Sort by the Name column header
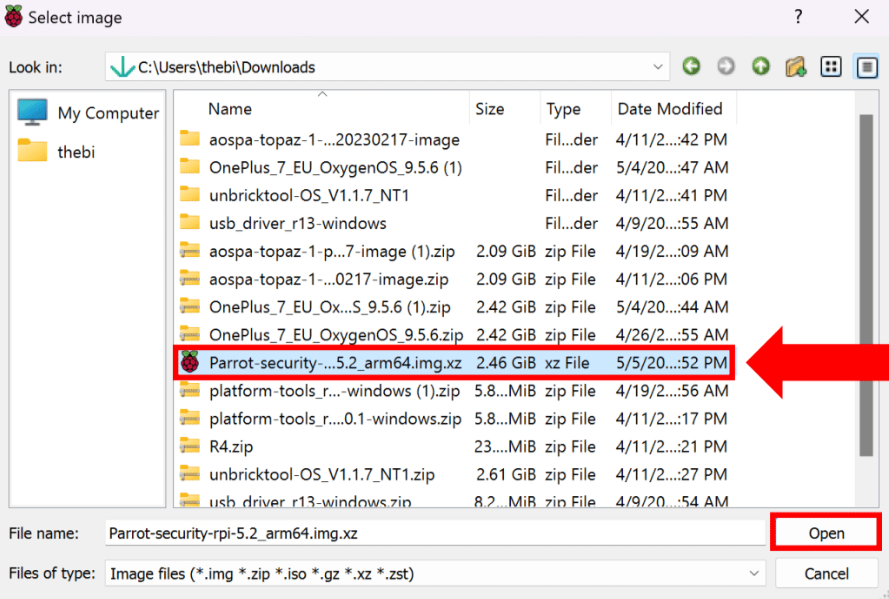The width and height of the screenshot is (889, 599). tap(322, 108)
